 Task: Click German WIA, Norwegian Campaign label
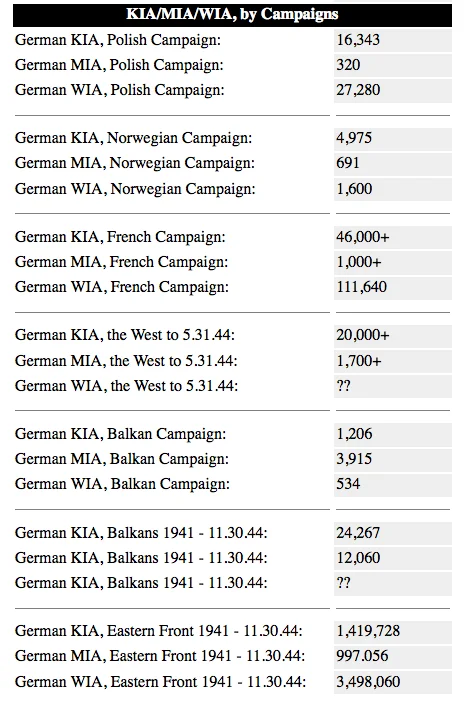point(135,189)
